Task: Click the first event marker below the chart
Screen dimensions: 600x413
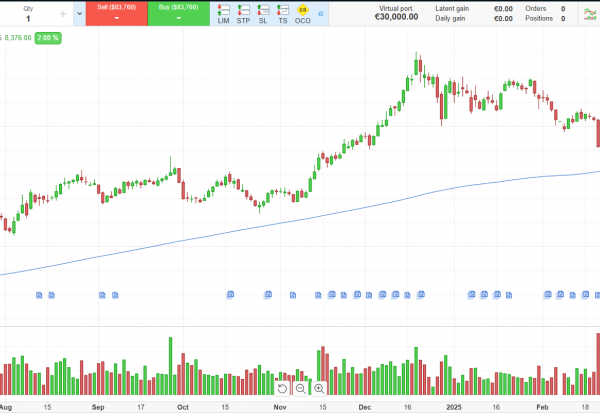Action: [40, 295]
